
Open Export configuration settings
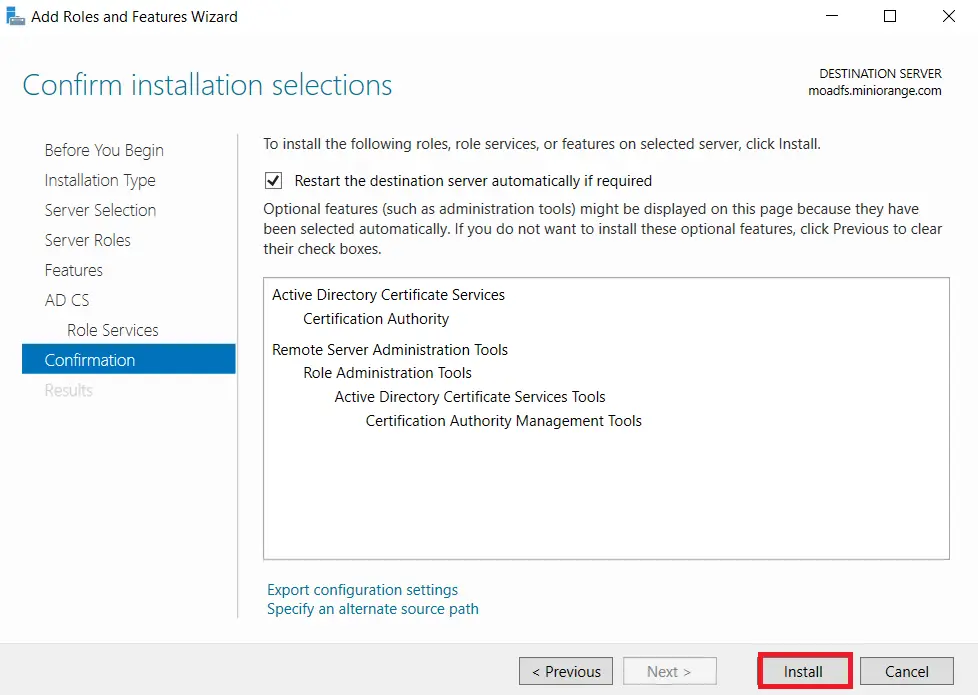pos(362,589)
